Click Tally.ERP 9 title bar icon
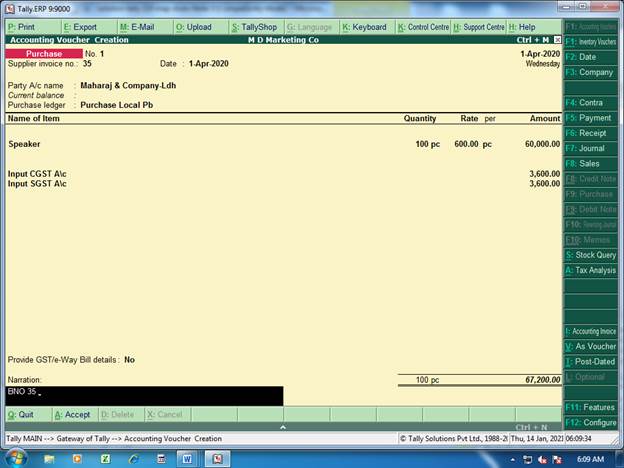 [10, 8]
